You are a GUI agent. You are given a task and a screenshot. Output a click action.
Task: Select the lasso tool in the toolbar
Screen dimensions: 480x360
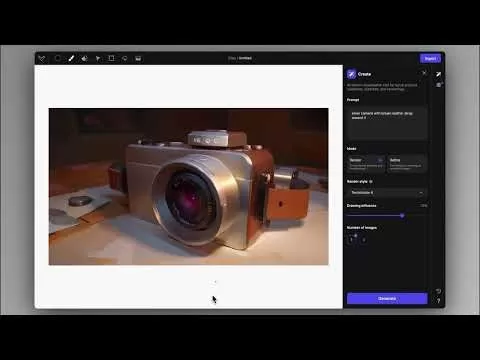tap(124, 58)
